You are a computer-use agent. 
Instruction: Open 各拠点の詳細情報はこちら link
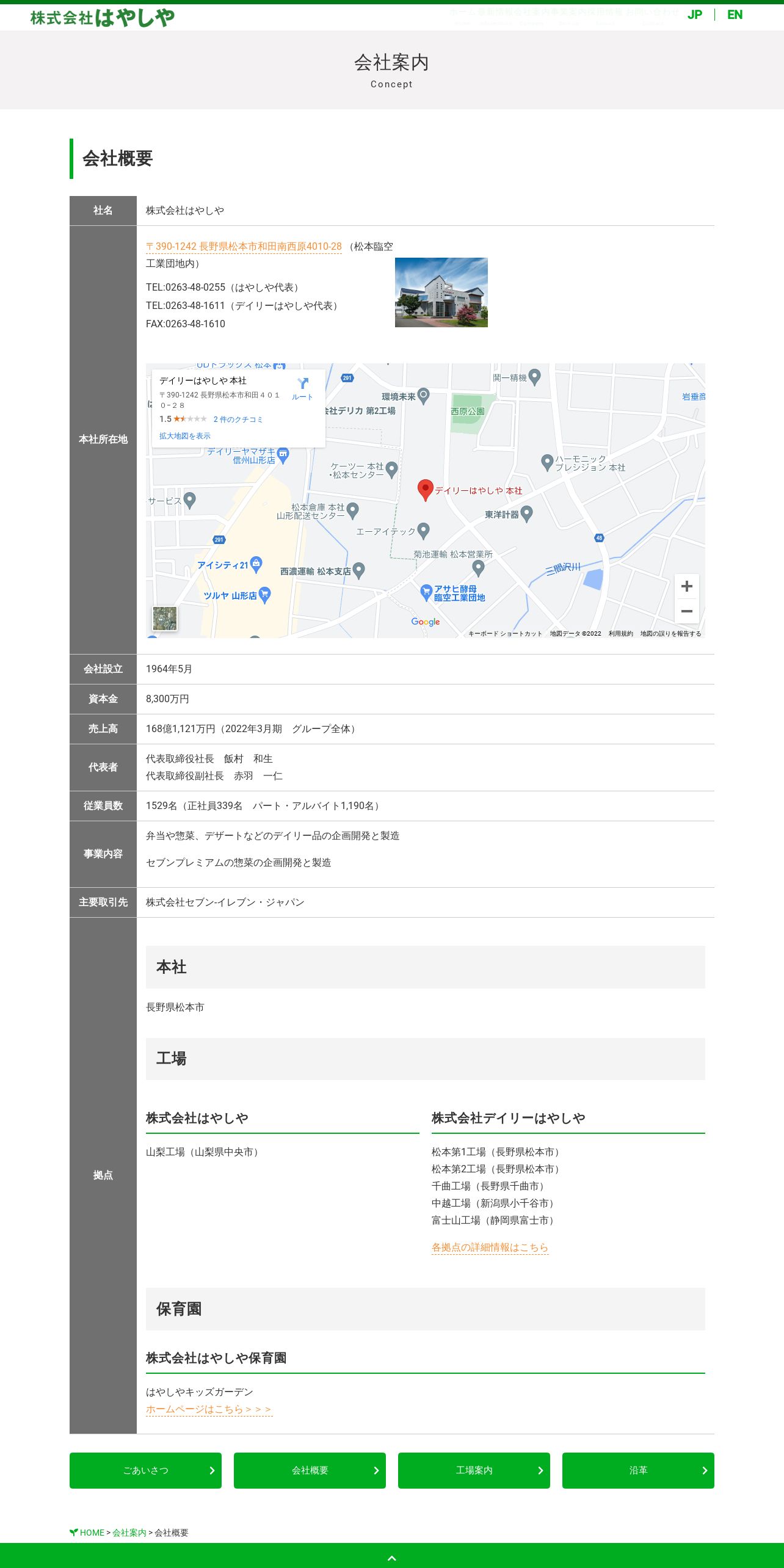coord(490,1247)
